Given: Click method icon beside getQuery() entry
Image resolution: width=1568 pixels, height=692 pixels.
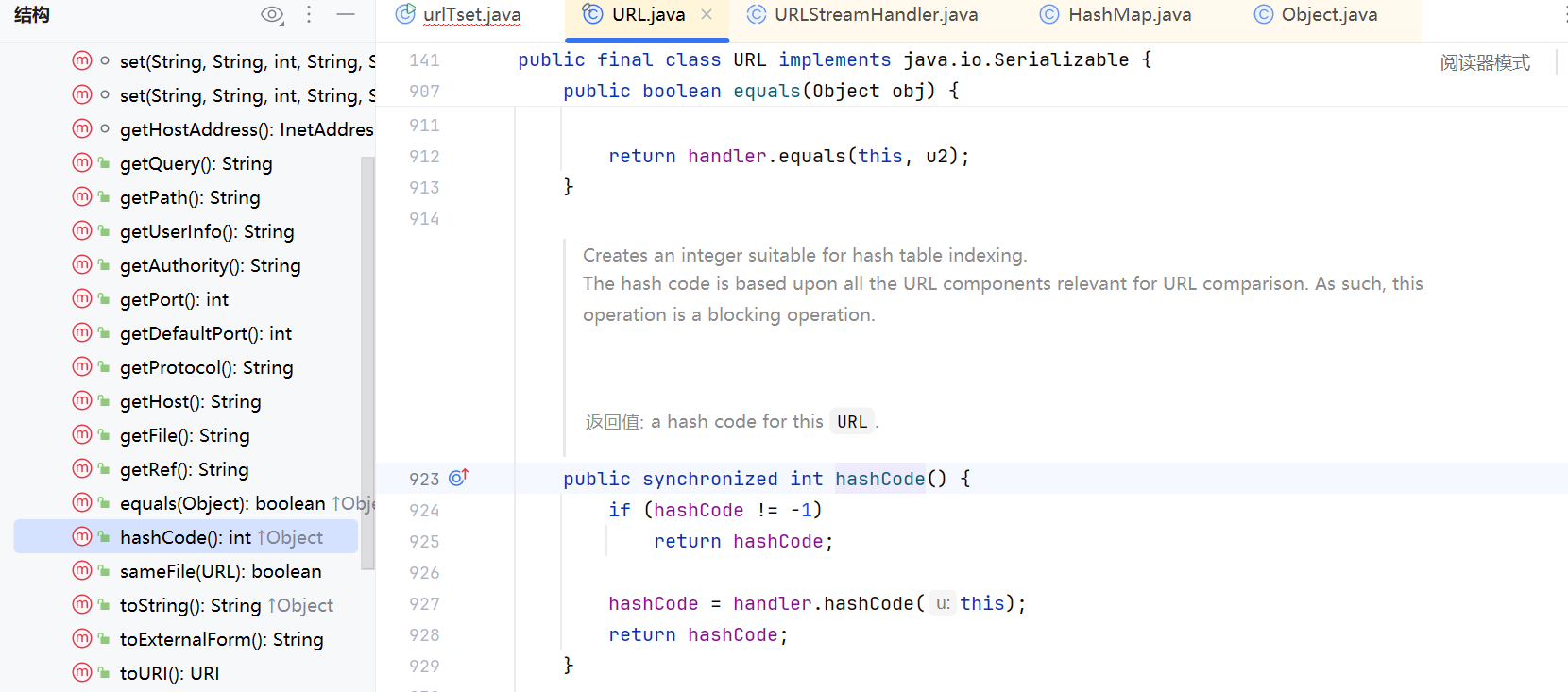Looking at the screenshot, I should pyautogui.click(x=82, y=163).
